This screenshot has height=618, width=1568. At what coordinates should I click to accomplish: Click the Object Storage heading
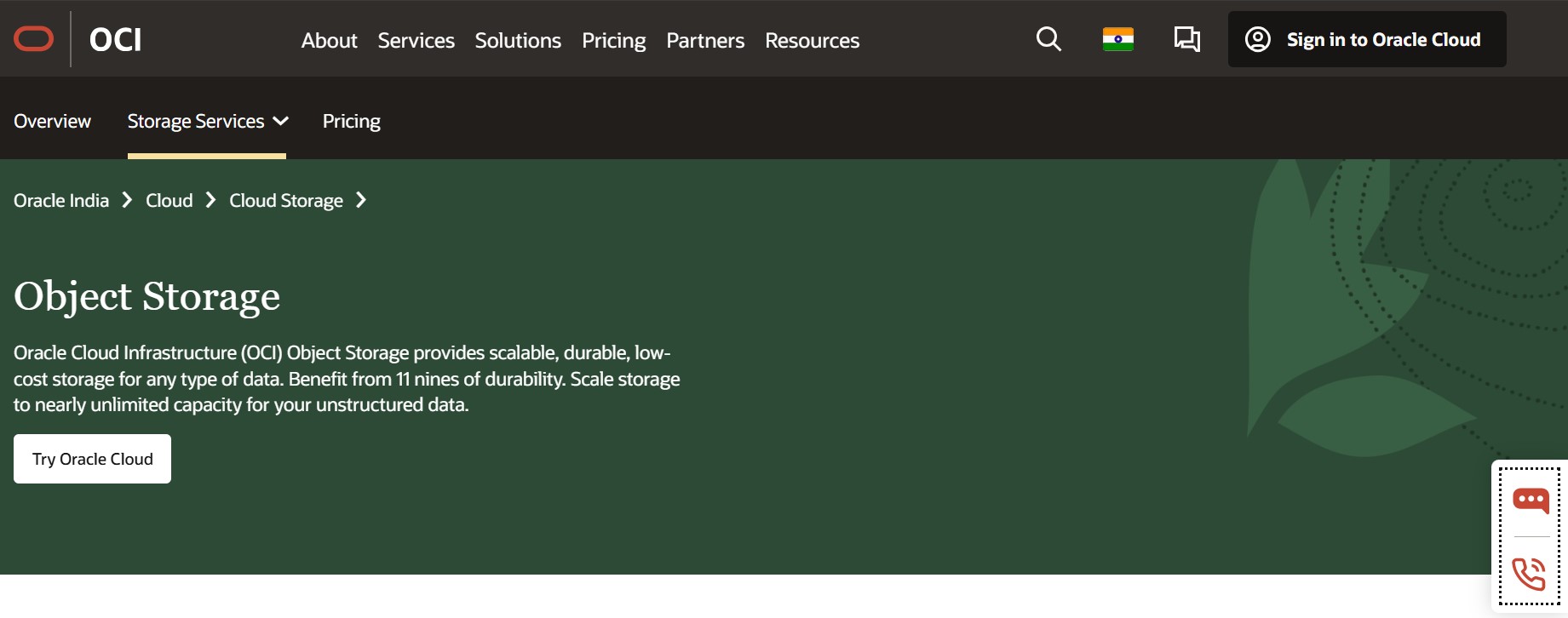(146, 296)
